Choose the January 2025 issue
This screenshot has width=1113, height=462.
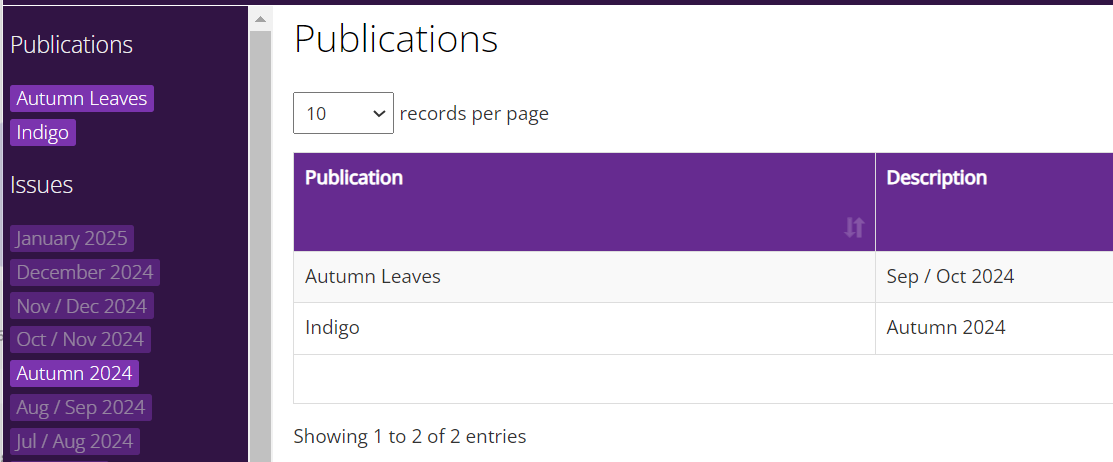pos(72,238)
